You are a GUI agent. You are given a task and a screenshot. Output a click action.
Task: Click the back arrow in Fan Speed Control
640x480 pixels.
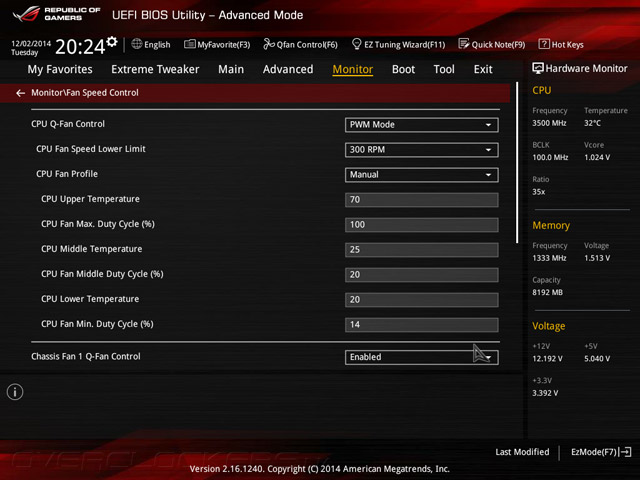click(x=20, y=93)
